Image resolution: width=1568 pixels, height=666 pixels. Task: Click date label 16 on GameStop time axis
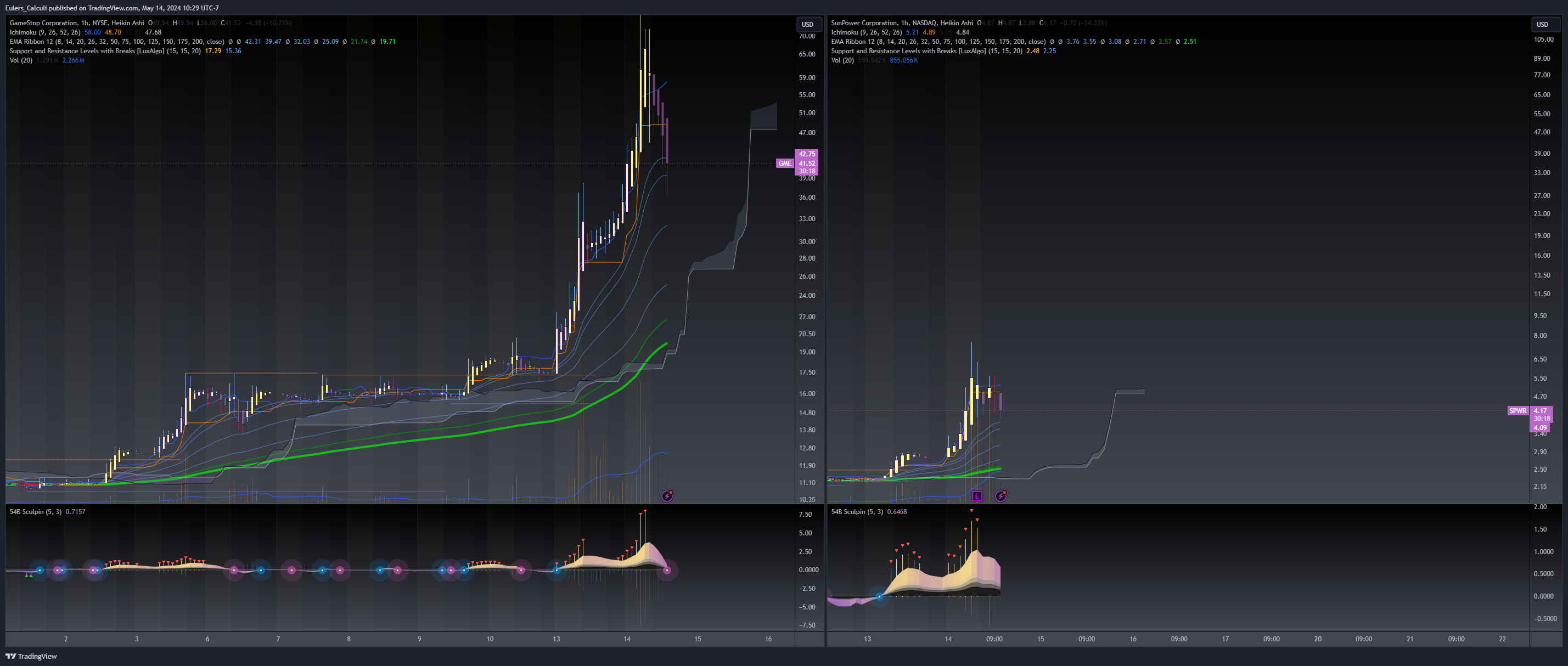[768, 639]
